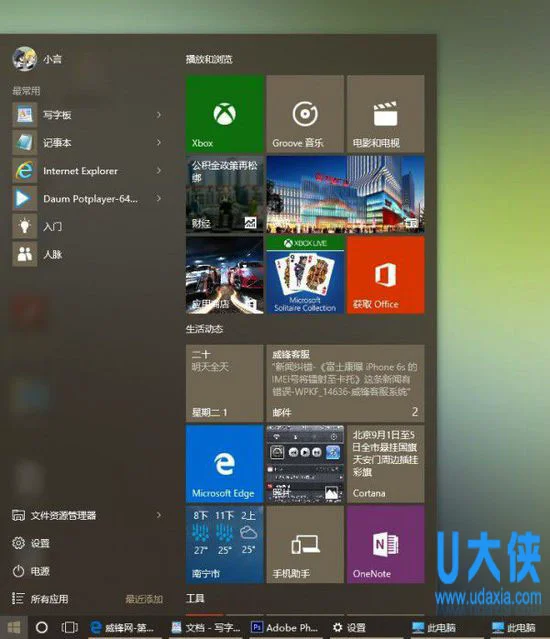Open the 应用商店 tile with racing cars
The width and height of the screenshot is (550, 639).
coord(224,275)
